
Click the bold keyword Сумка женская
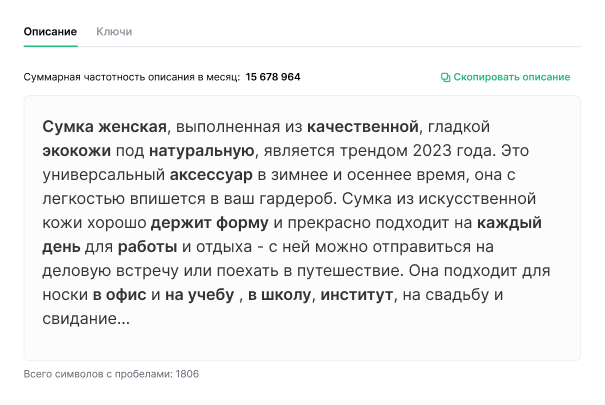(104, 127)
